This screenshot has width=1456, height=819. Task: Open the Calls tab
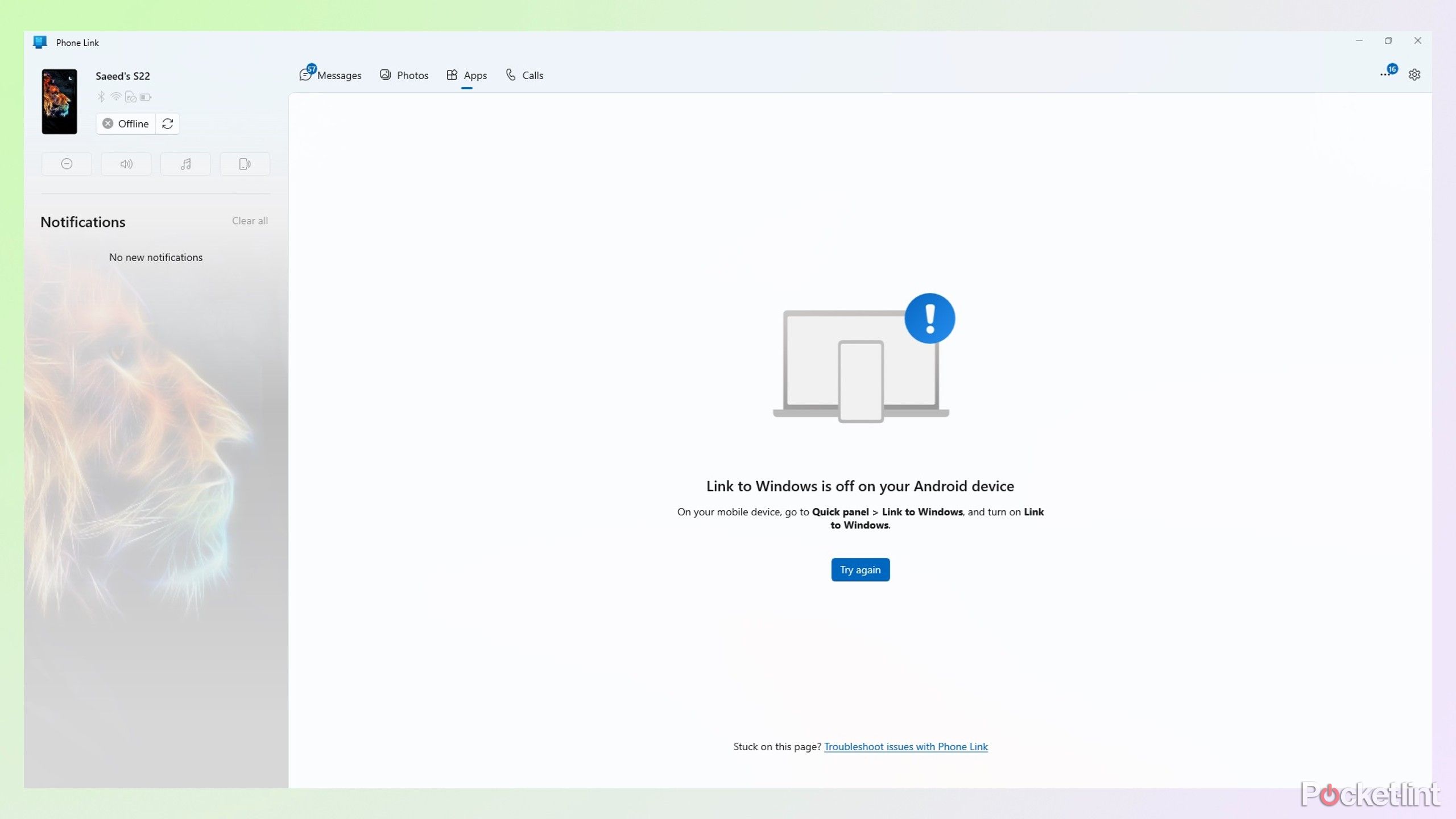[x=524, y=75]
